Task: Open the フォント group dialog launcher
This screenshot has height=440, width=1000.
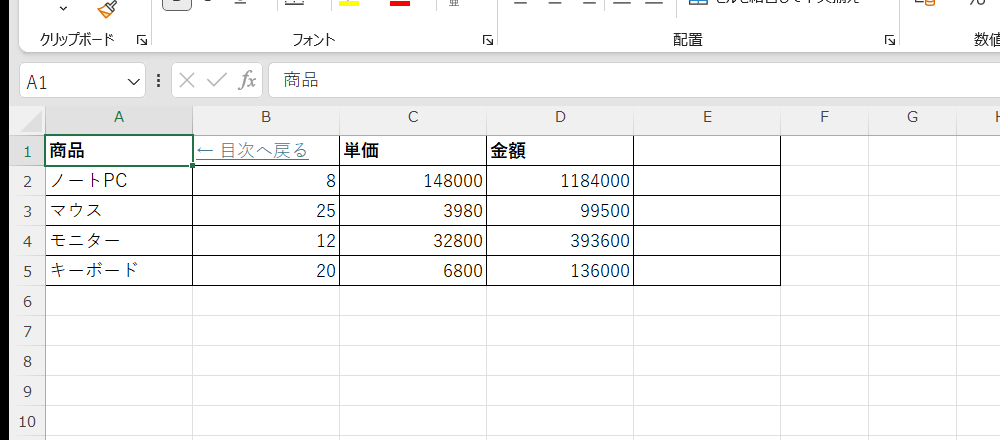Action: coord(488,41)
